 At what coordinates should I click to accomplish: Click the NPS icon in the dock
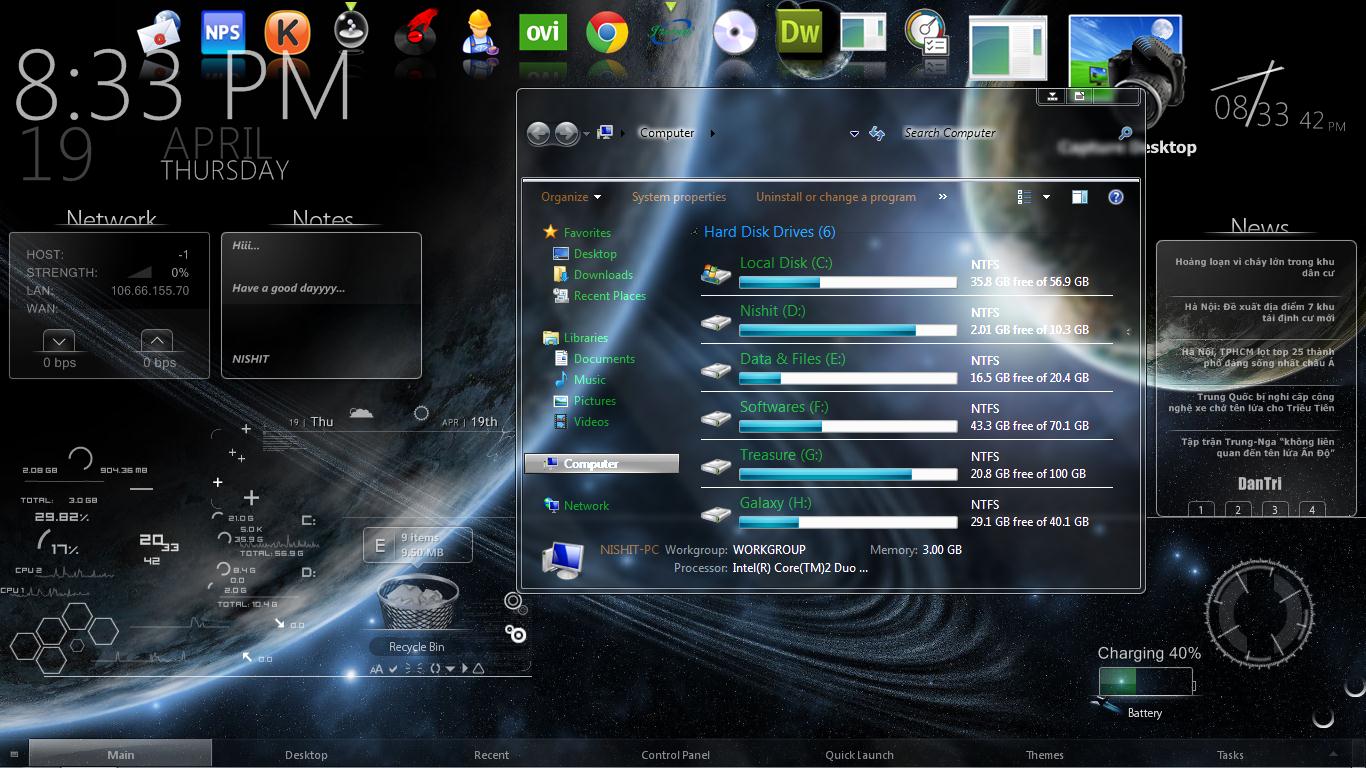pyautogui.click(x=221, y=31)
